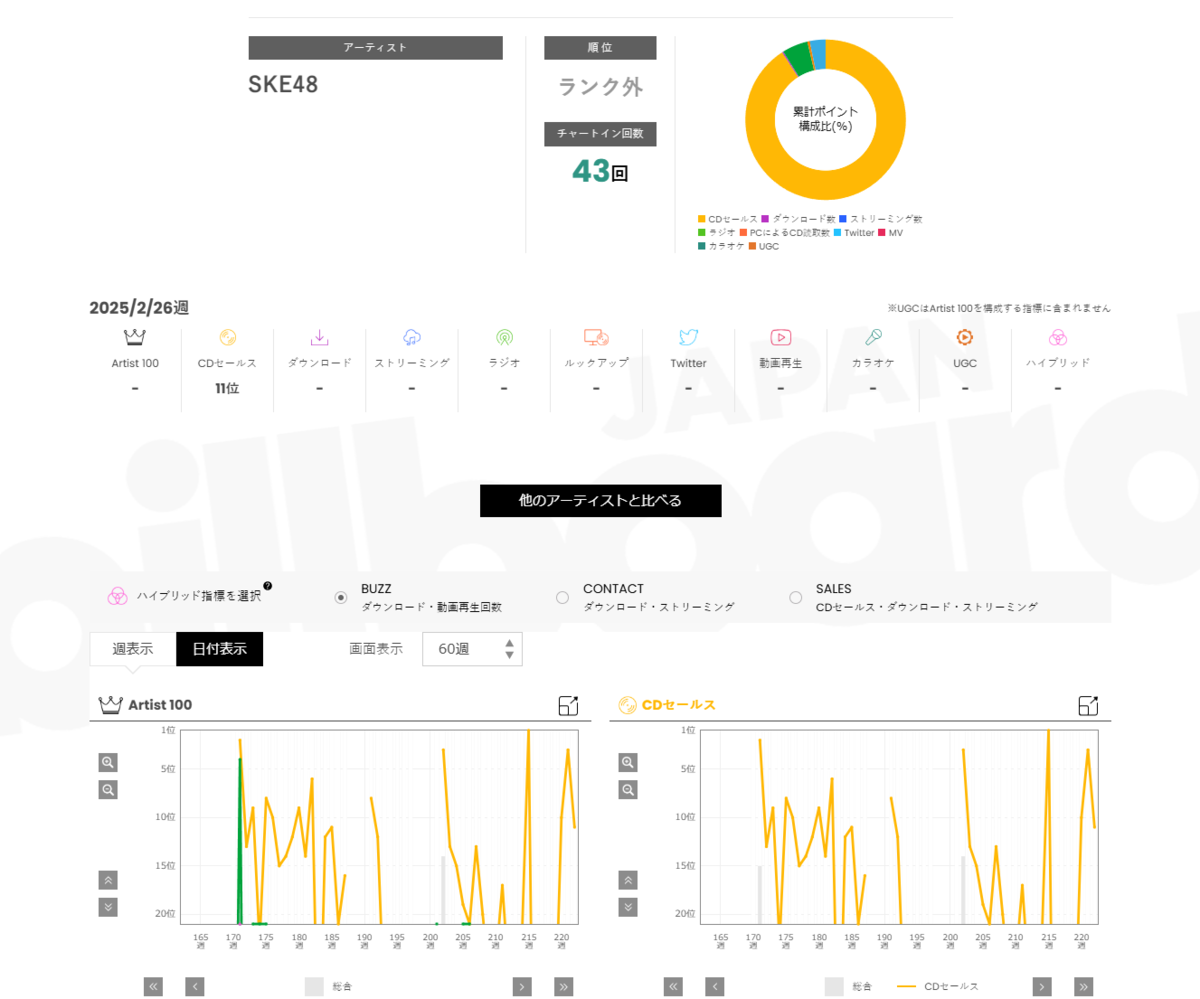Screen dimensions: 1200x999
Task: Click the ルックアップ computer icon
Action: (x=597, y=337)
